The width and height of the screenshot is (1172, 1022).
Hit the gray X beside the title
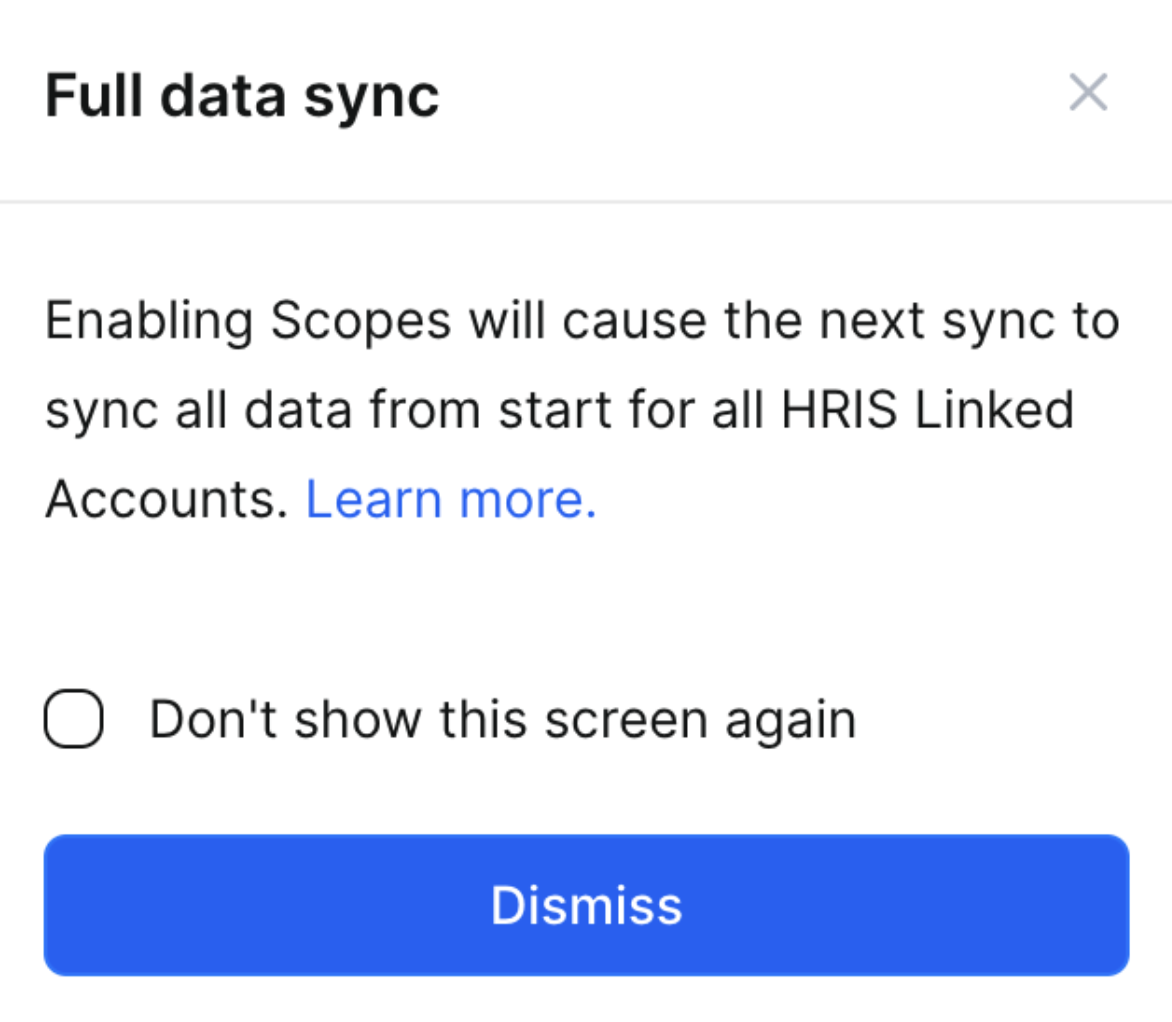1087,93
